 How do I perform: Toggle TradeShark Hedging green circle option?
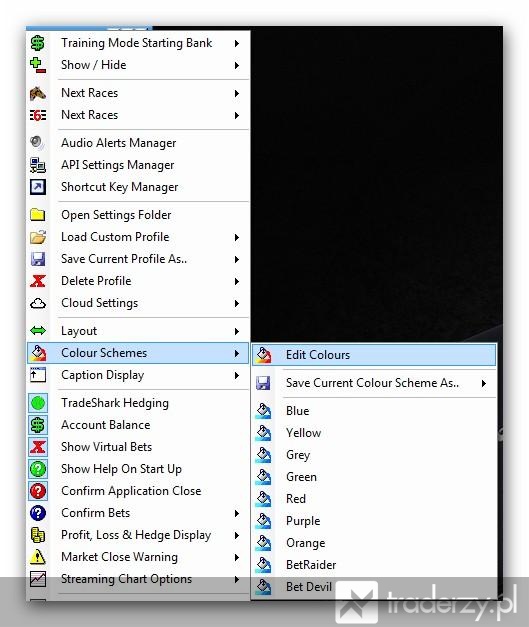coord(38,403)
